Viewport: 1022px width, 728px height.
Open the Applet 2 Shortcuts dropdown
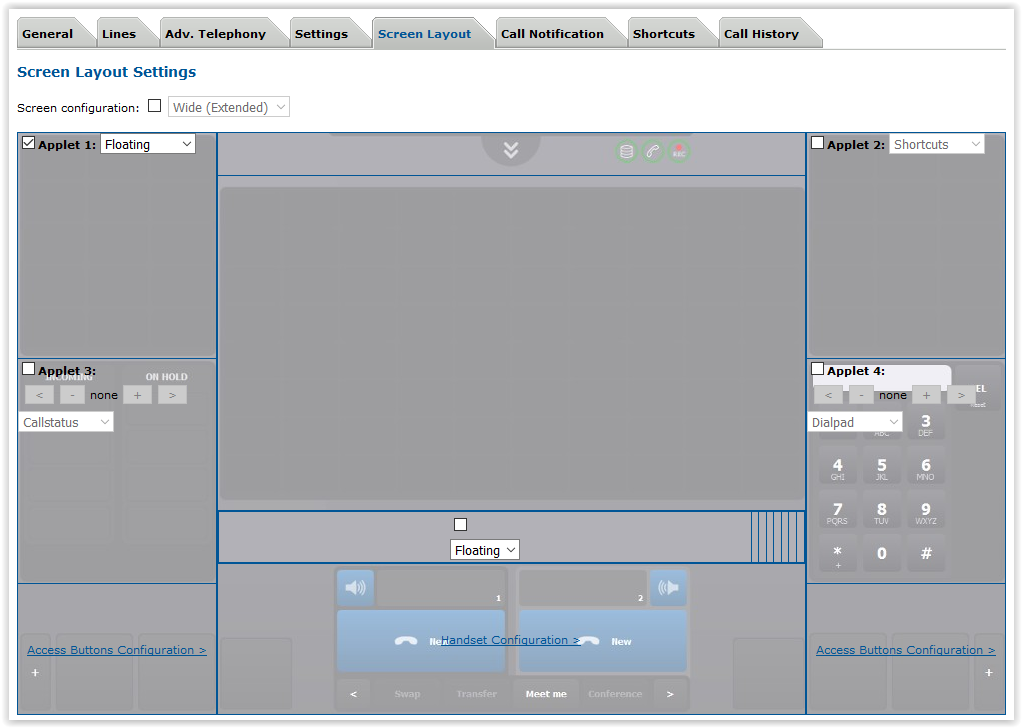click(937, 144)
